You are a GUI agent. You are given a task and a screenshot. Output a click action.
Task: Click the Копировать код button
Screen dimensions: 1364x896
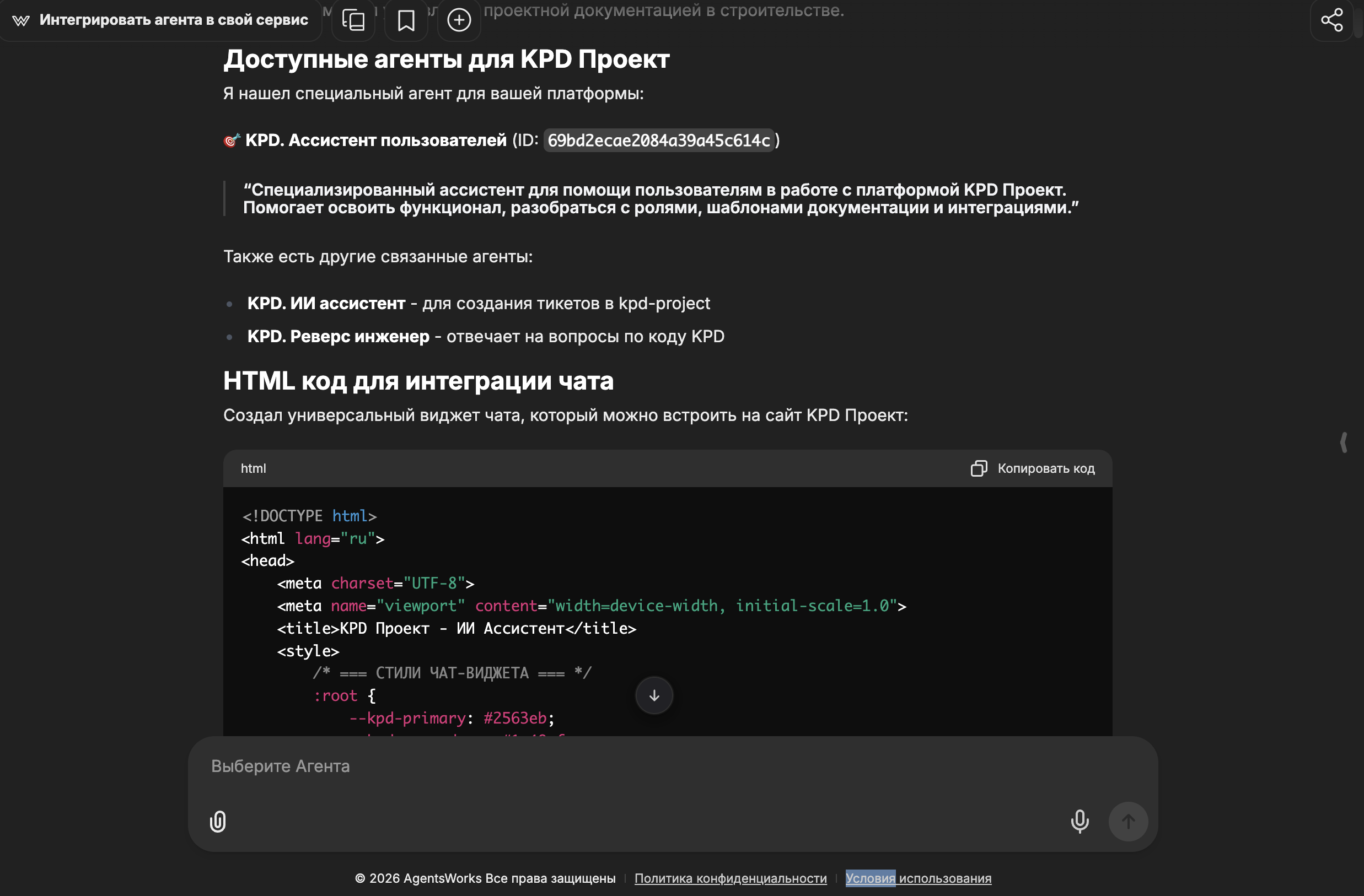(1033, 468)
